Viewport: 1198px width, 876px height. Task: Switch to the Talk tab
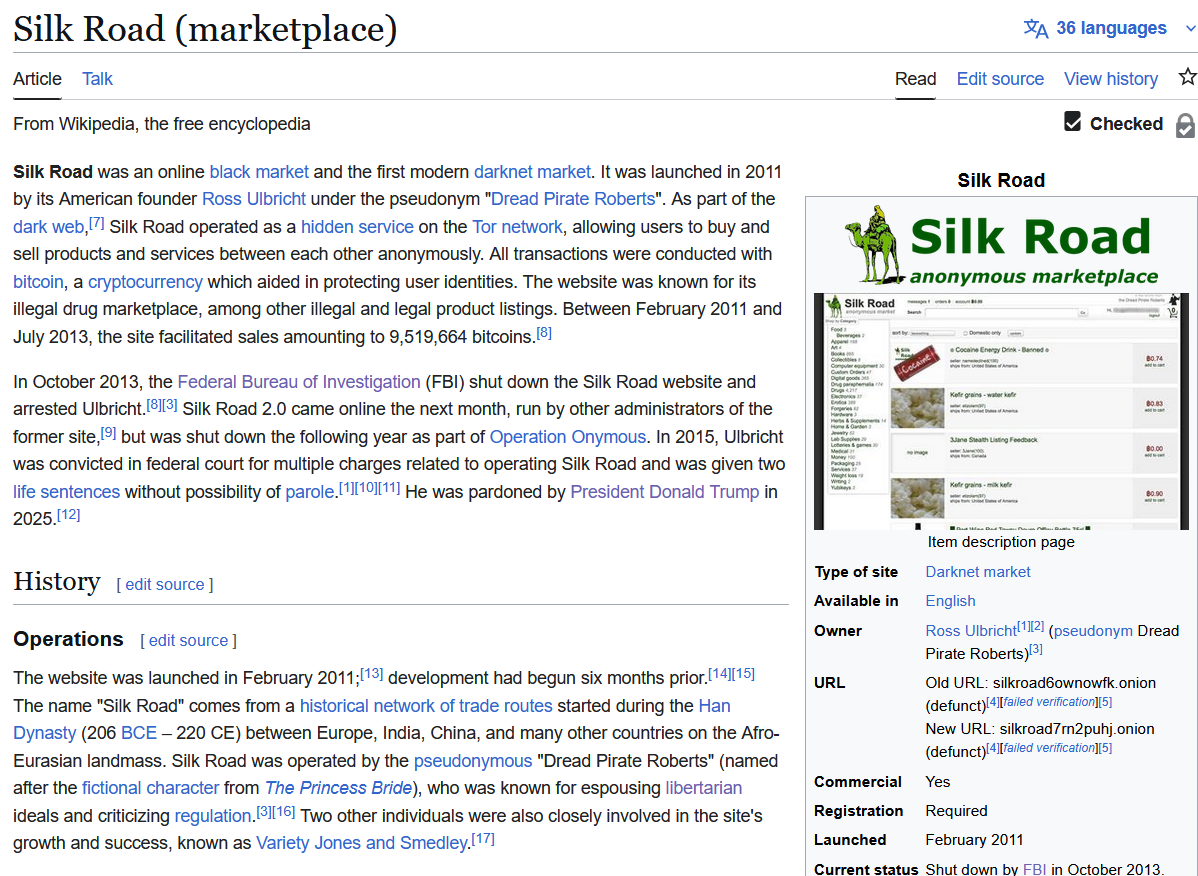click(x=97, y=79)
